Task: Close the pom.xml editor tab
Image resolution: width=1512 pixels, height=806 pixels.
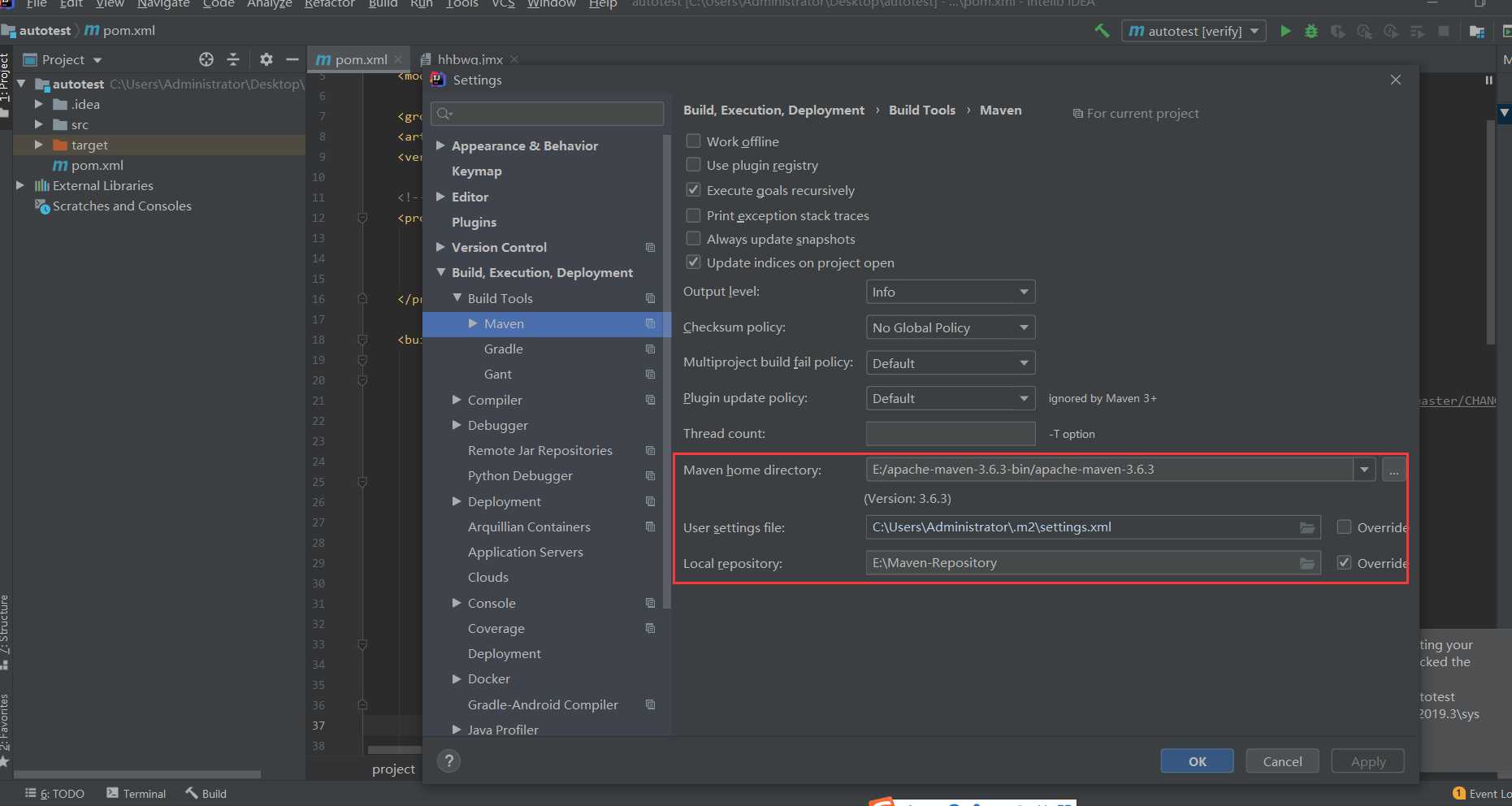Action: [398, 59]
